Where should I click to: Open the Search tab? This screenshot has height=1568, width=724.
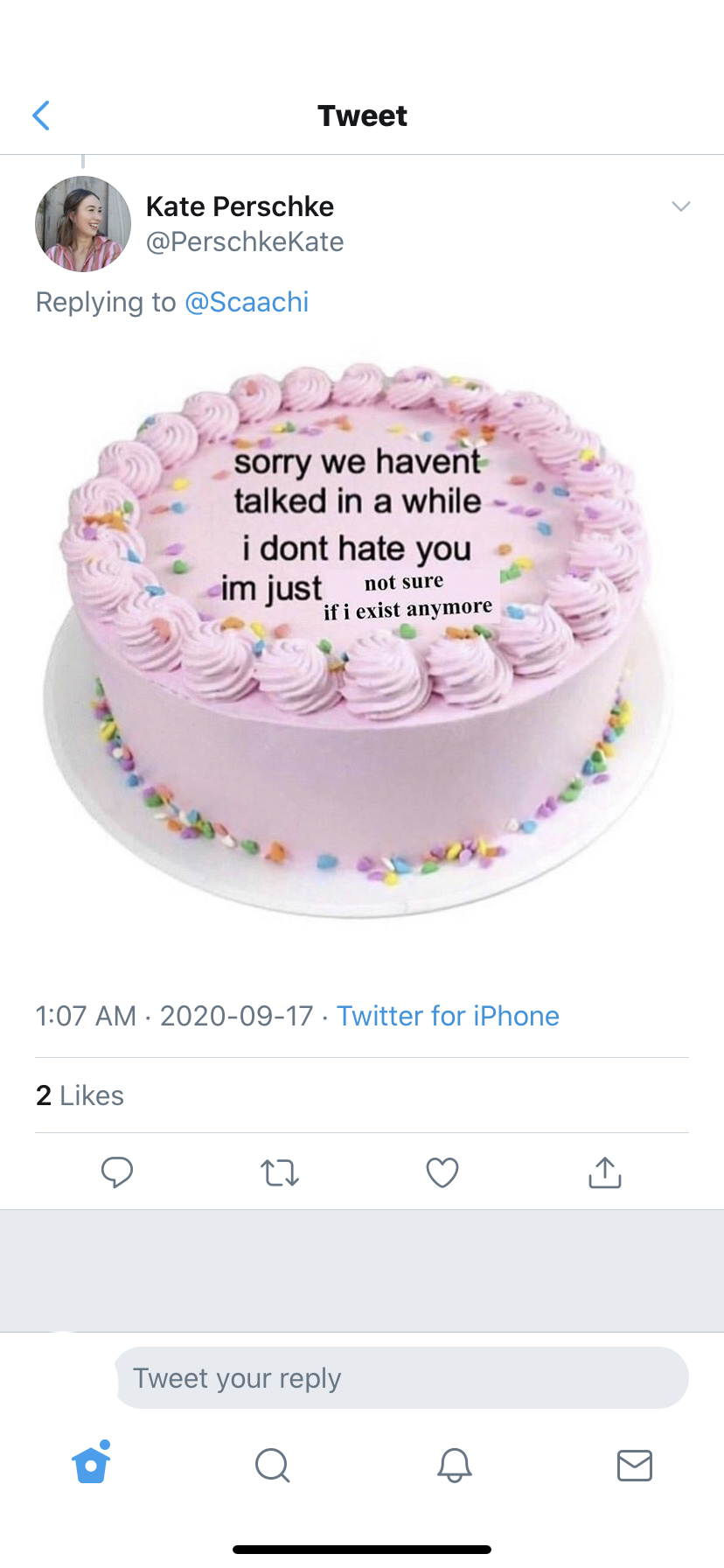click(272, 1465)
